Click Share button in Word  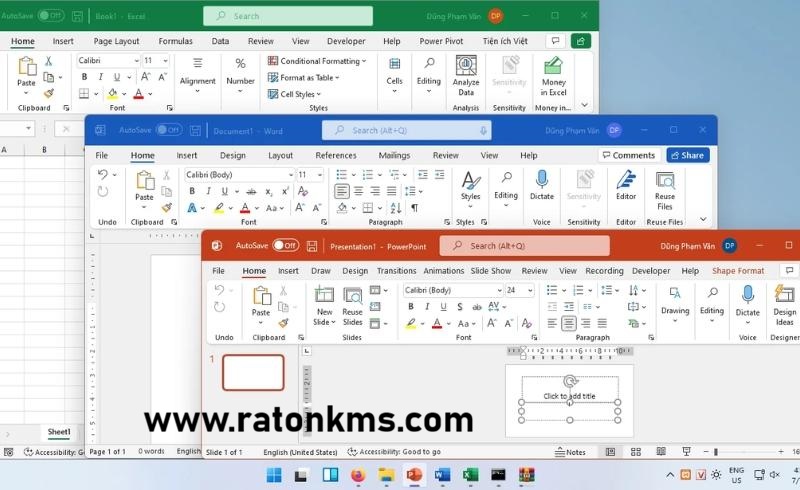click(688, 155)
